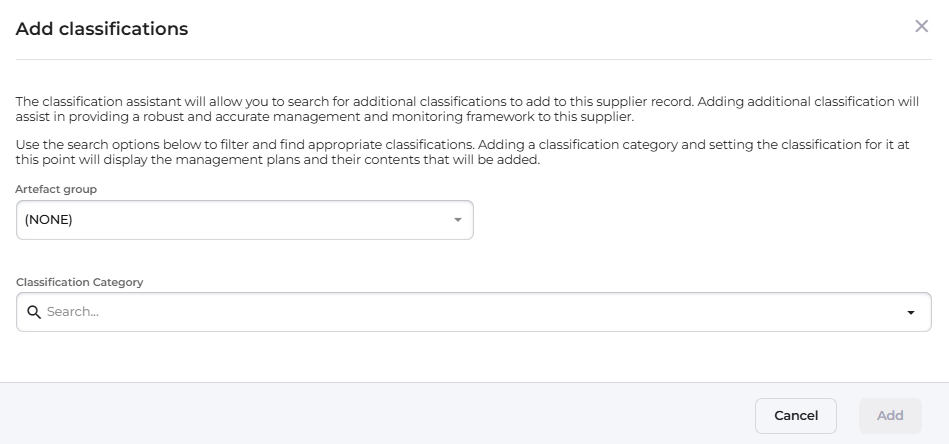This screenshot has width=949, height=444.
Task: Click the empty middle of Artefact group box
Action: [x=250, y=220]
